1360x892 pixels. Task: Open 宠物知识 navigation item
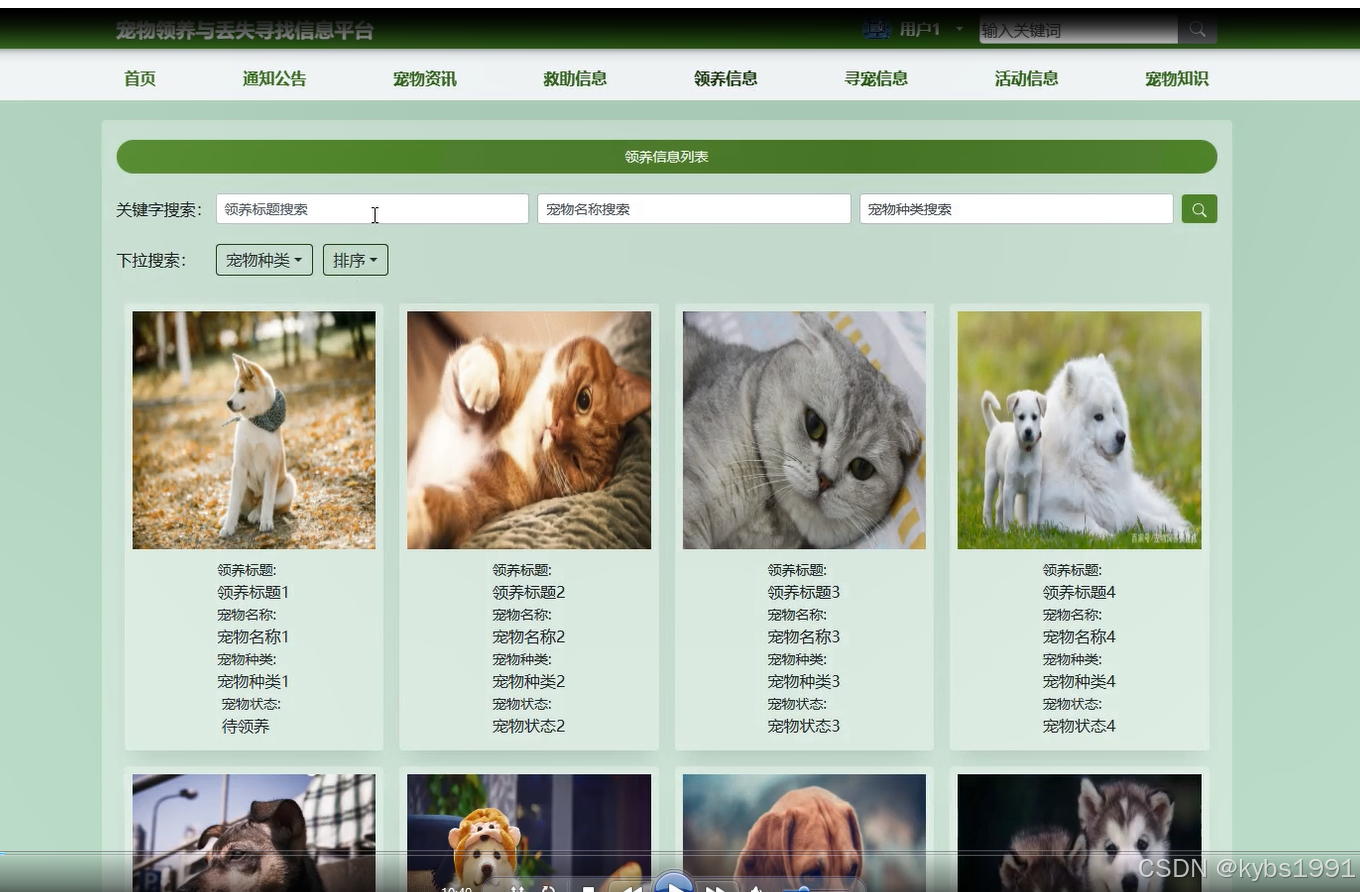pos(1177,79)
